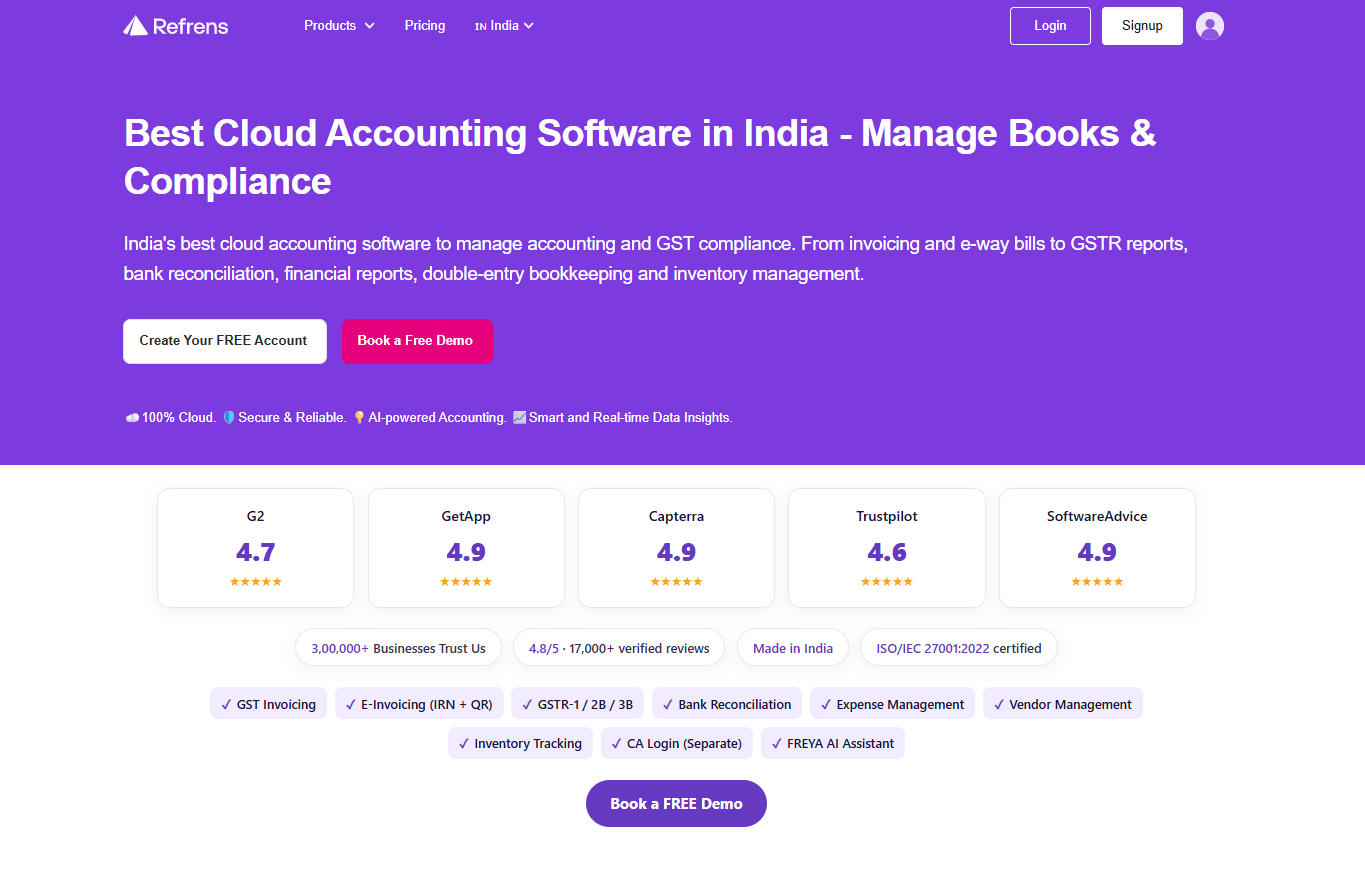Select the GSTR-1 / 2B / 3B chip
The image size is (1365, 887).
(577, 704)
